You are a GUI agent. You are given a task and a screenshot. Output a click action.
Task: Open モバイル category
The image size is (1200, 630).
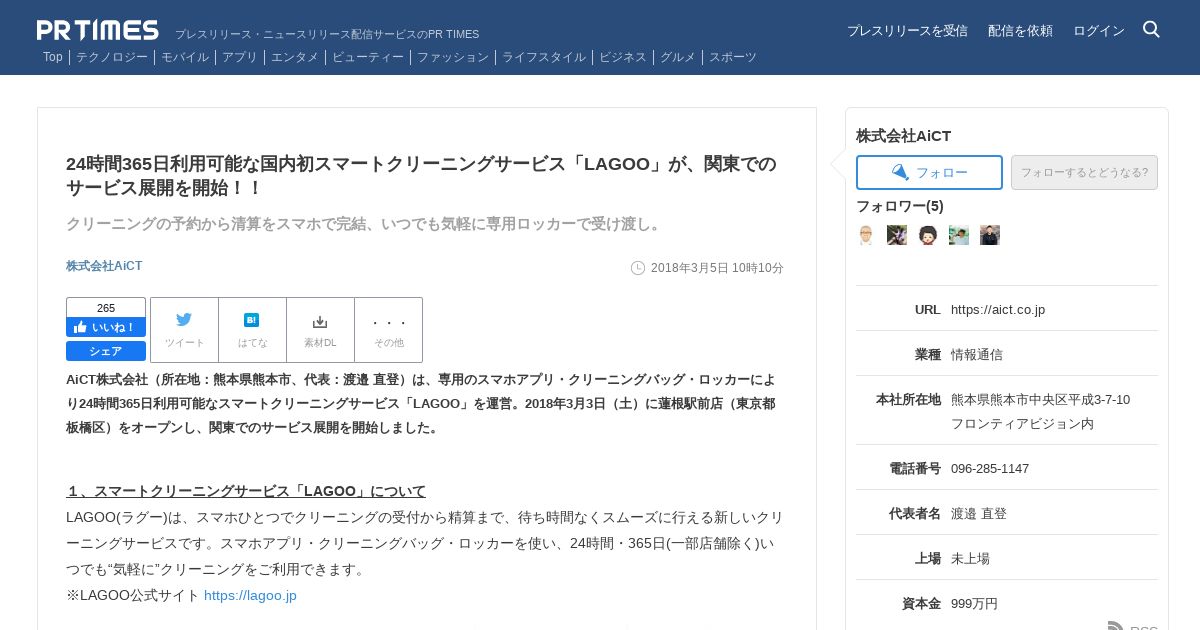pos(185,57)
